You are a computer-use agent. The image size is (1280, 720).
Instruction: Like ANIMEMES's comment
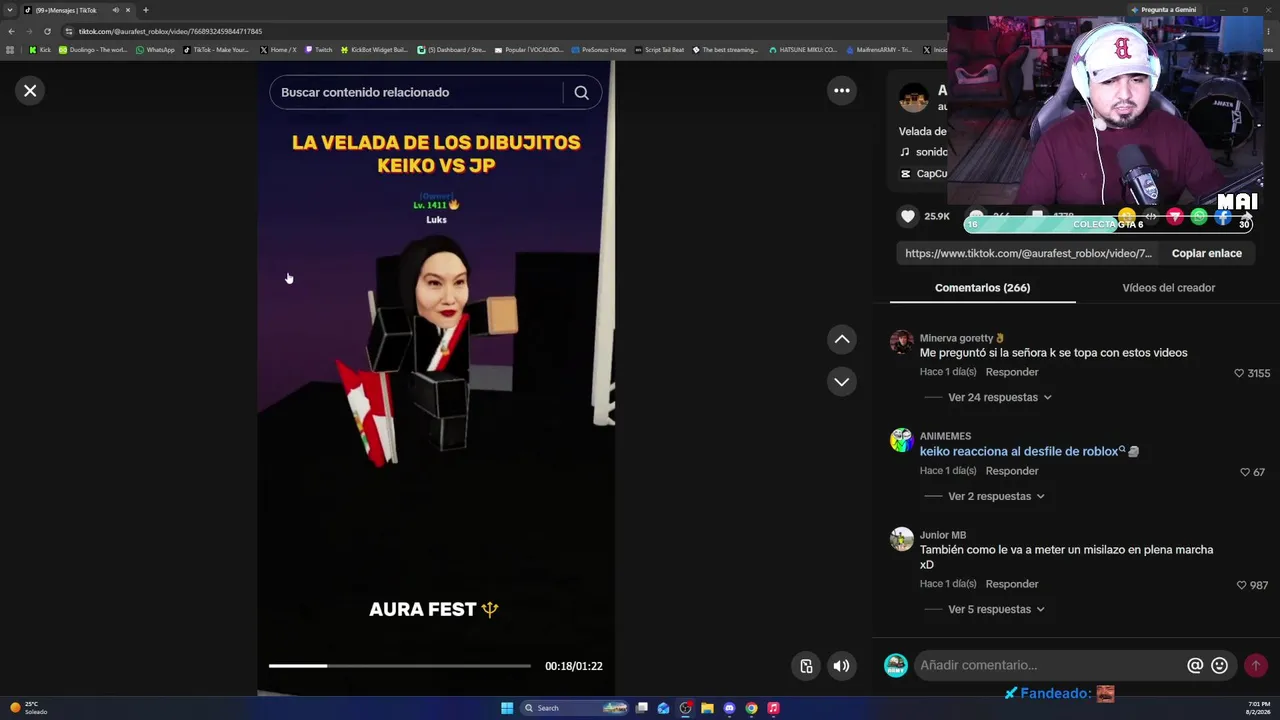pos(1245,472)
